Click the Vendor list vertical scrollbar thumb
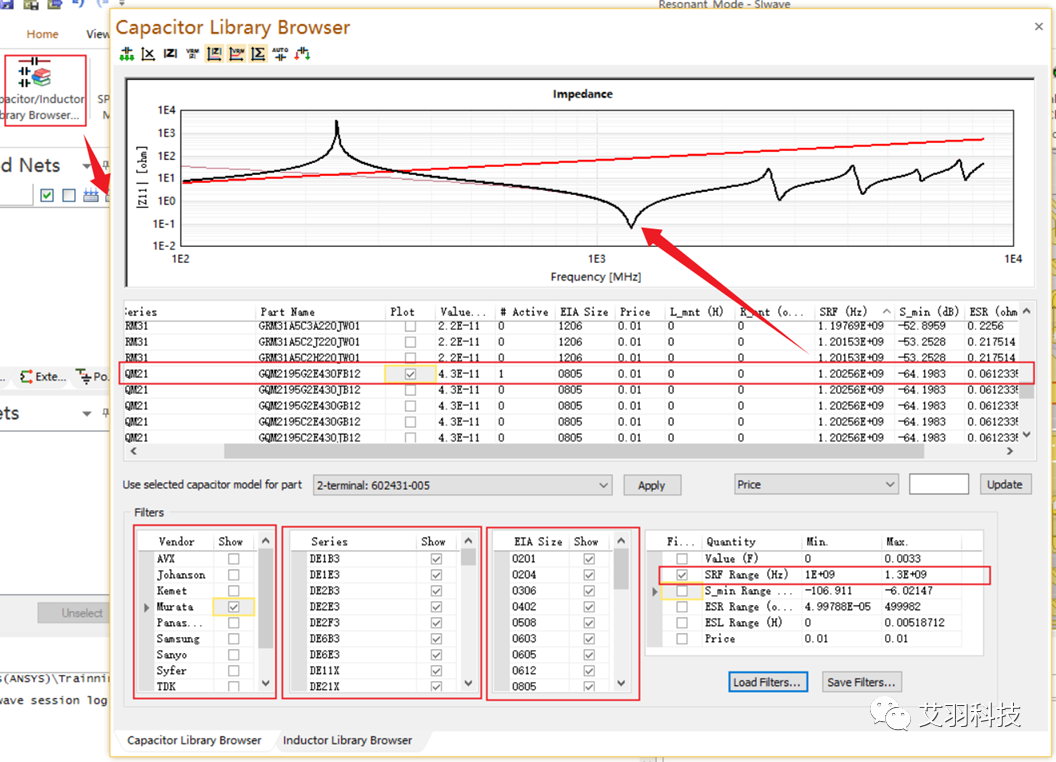 click(x=265, y=599)
